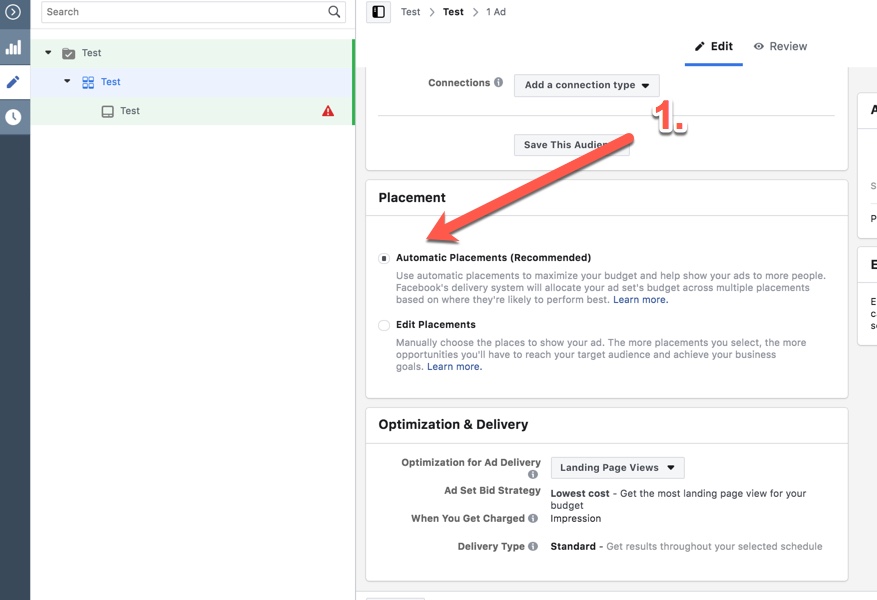The height and width of the screenshot is (600, 877).
Task: Click the magnifying glass in search bar
Action: tap(333, 12)
